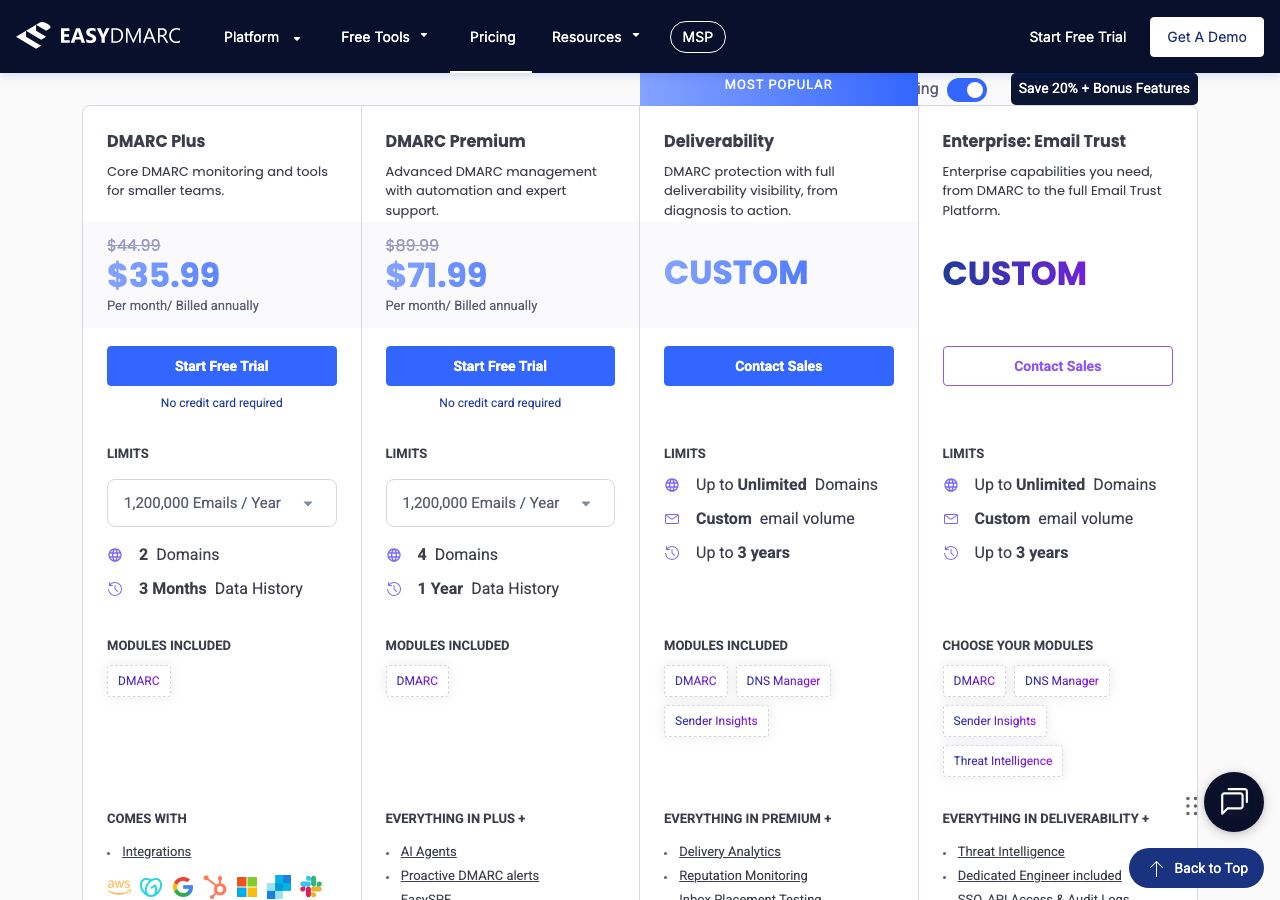Click globe icon in Enterprise limits
The image size is (1280, 900).
[x=951, y=485]
